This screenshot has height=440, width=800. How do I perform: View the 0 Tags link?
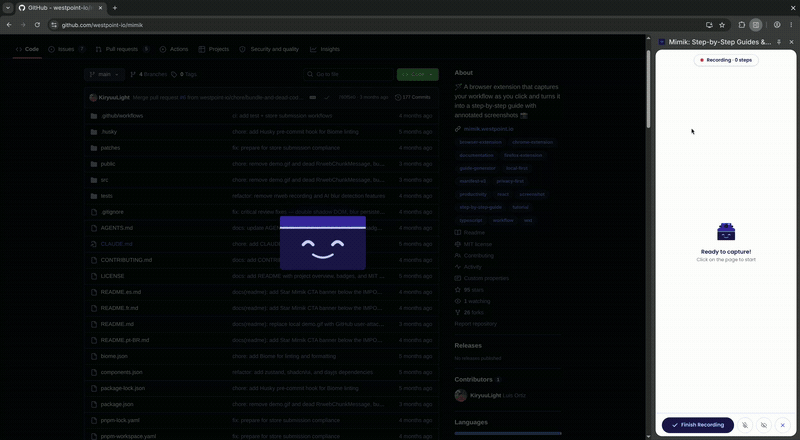pyautogui.click(x=184, y=74)
